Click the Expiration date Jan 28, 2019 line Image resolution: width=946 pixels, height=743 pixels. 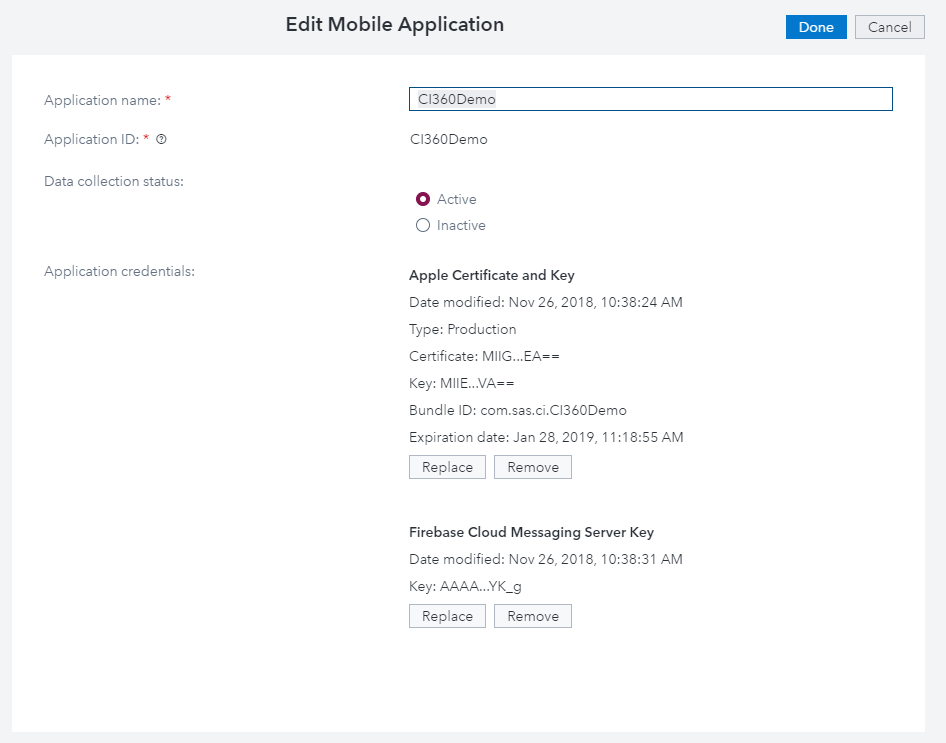[546, 437]
